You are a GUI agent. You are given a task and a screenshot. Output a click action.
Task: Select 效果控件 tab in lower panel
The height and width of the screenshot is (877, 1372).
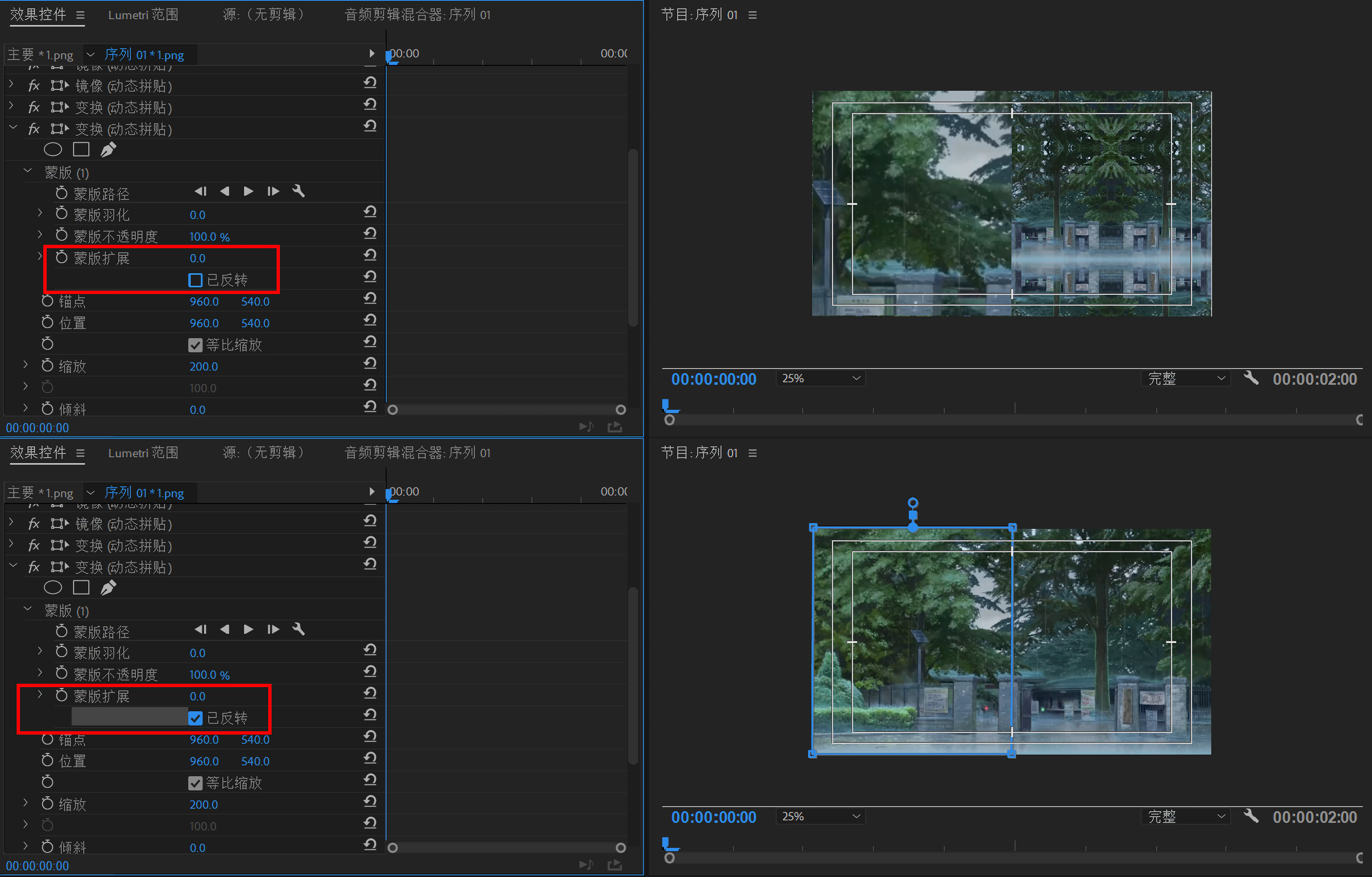point(38,453)
